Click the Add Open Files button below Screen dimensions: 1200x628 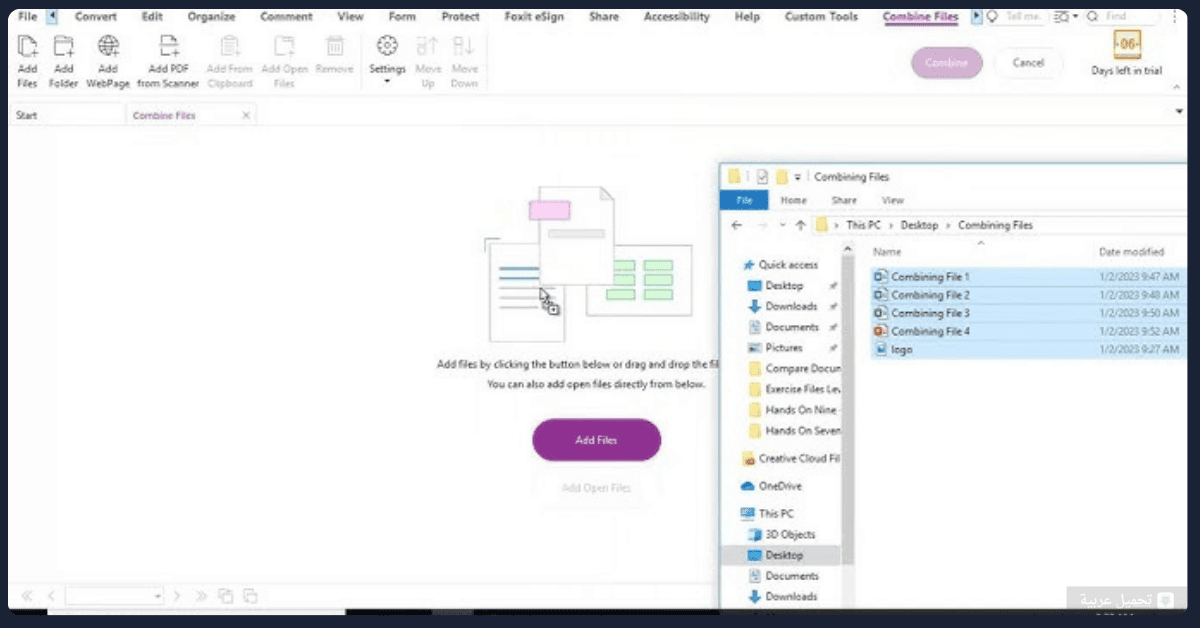[x=596, y=488]
